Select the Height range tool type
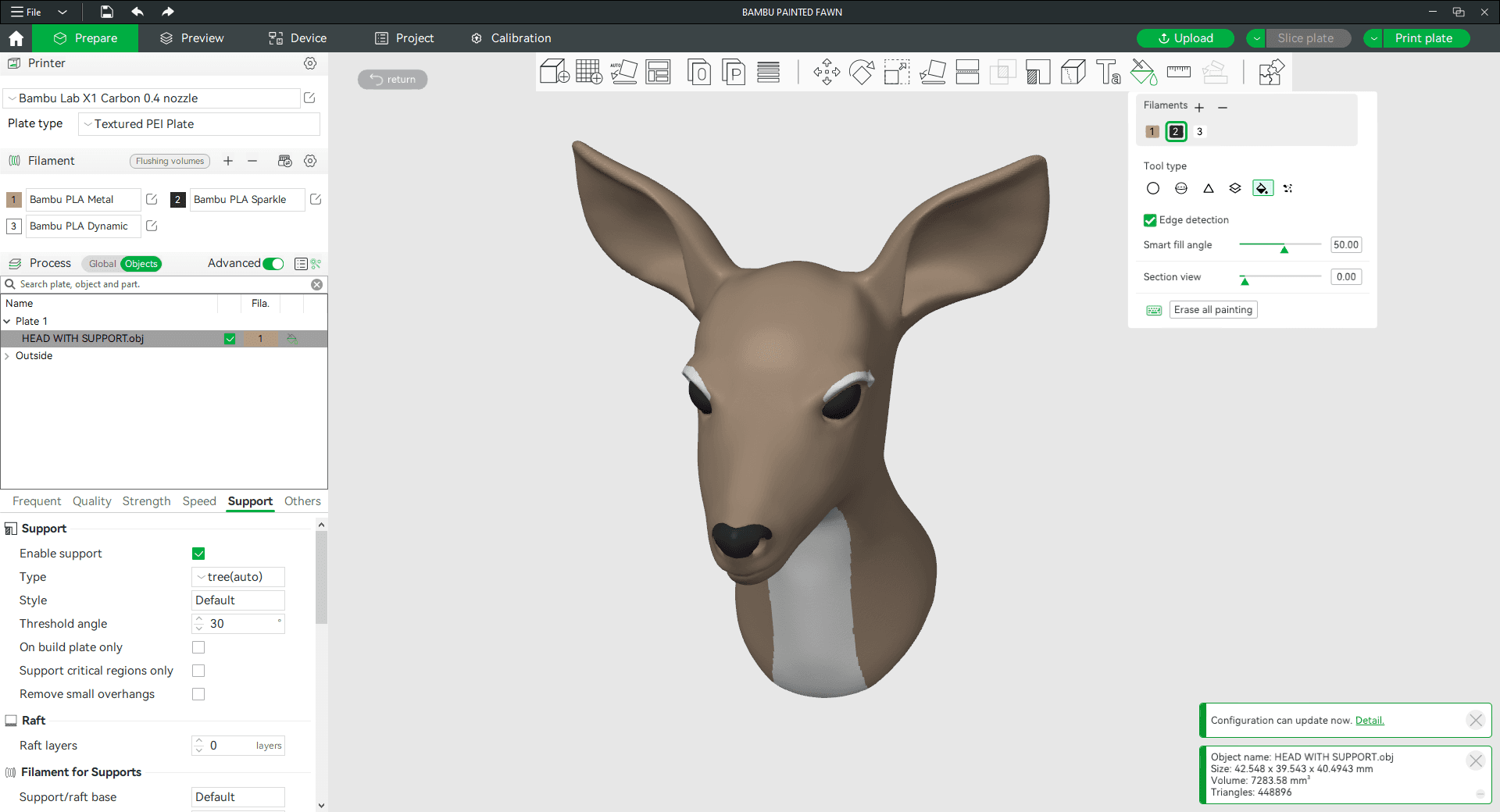Viewport: 1500px width, 812px height. (1235, 188)
